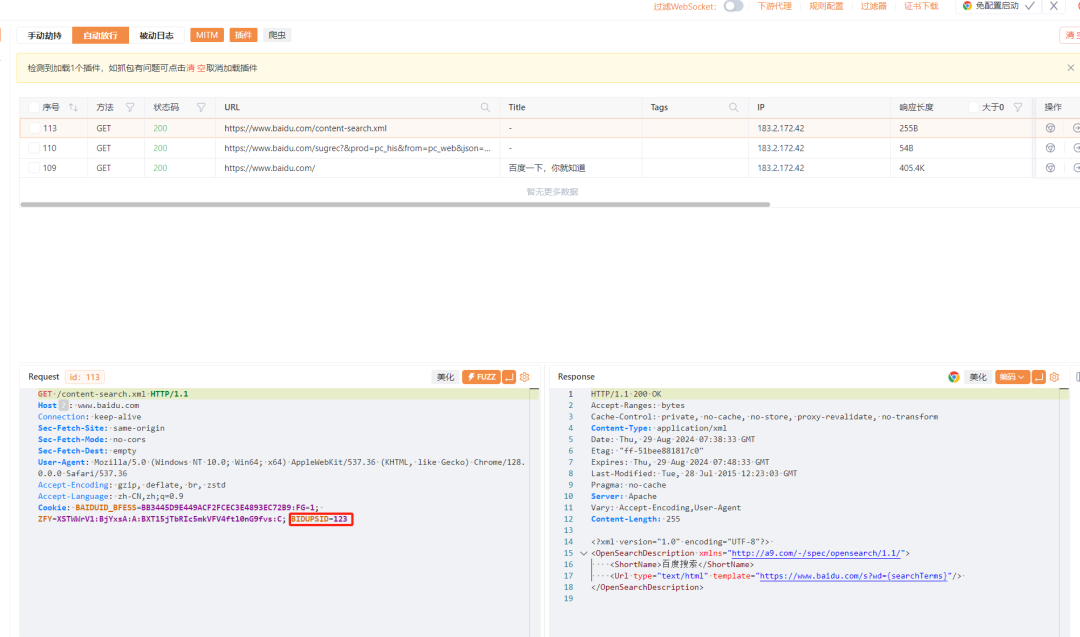Select the https://www.baidu.com/ URL cell

click(x=357, y=168)
